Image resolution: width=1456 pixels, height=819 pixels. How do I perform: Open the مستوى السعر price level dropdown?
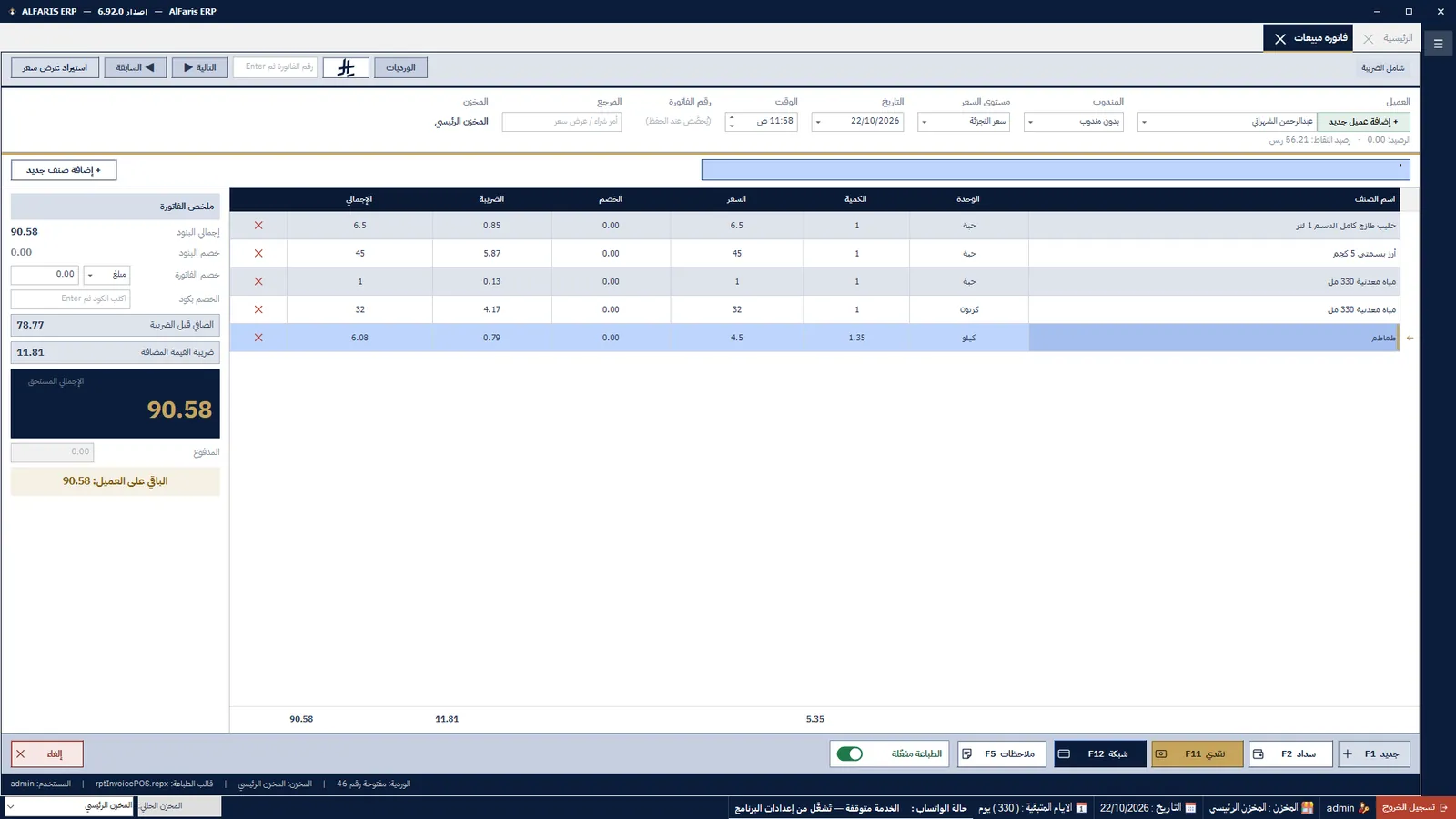click(925, 122)
